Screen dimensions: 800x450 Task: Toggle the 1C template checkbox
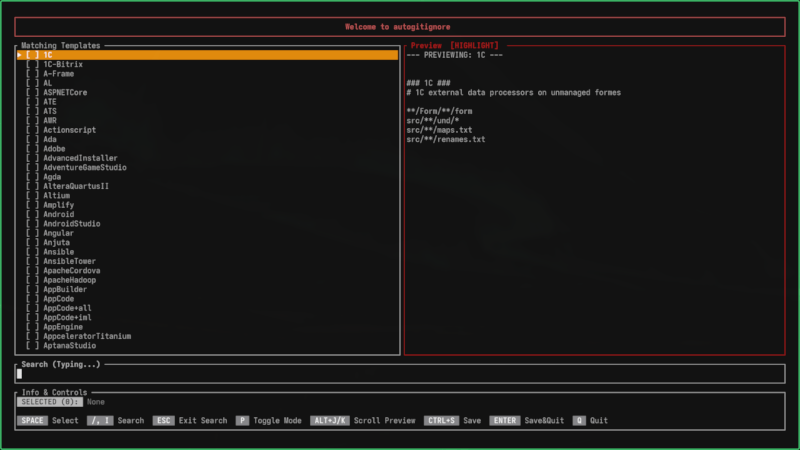click(x=32, y=55)
